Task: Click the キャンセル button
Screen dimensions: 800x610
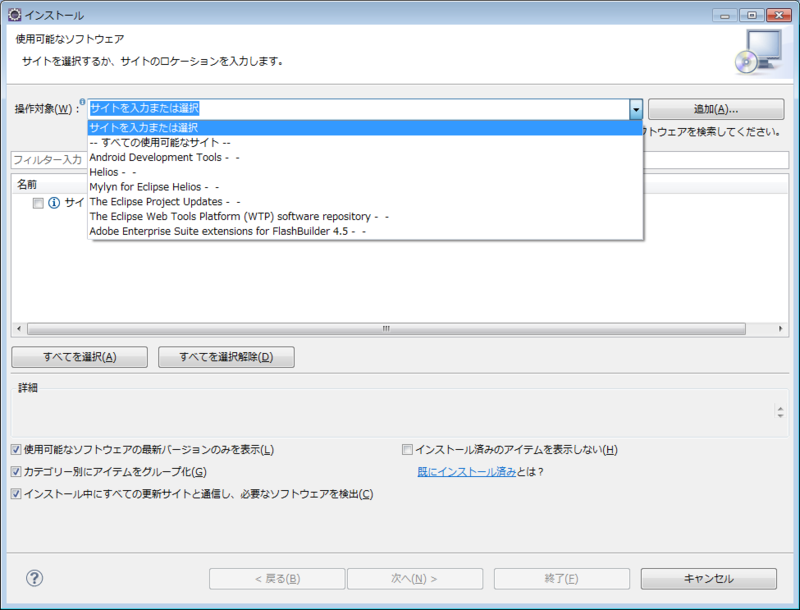Action: (709, 578)
